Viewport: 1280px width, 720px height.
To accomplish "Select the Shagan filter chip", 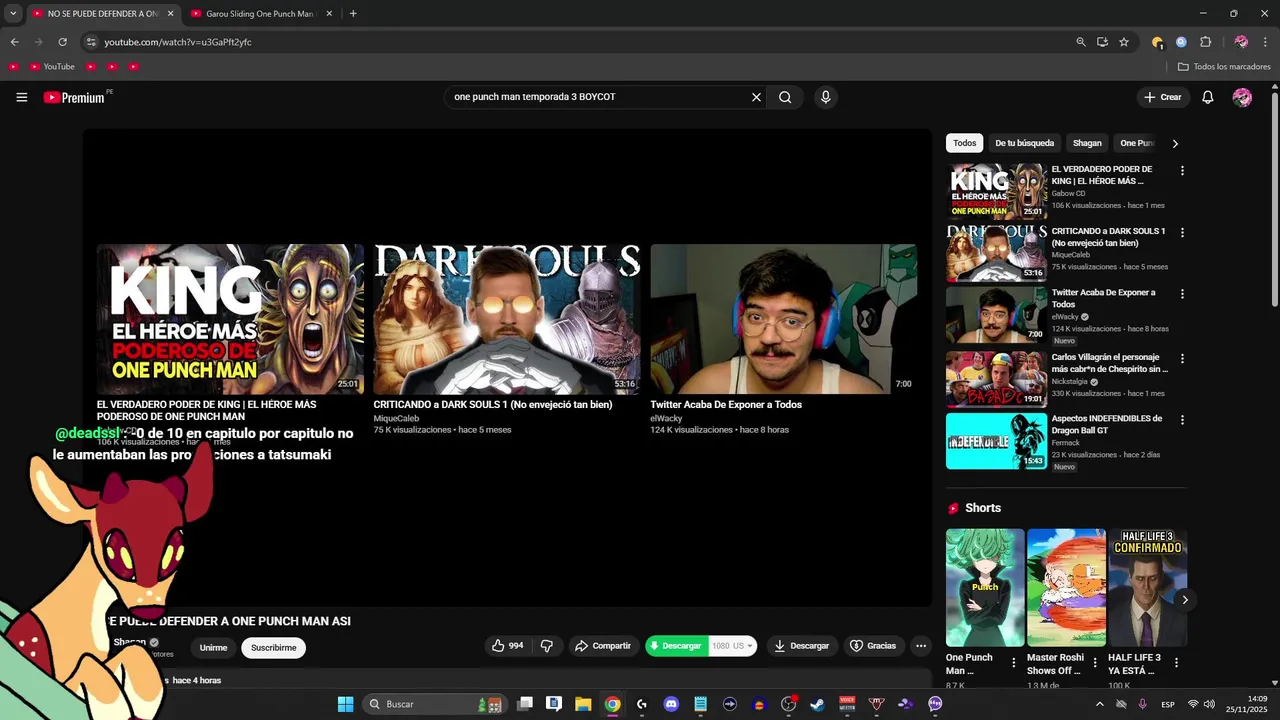I will [x=1087, y=143].
